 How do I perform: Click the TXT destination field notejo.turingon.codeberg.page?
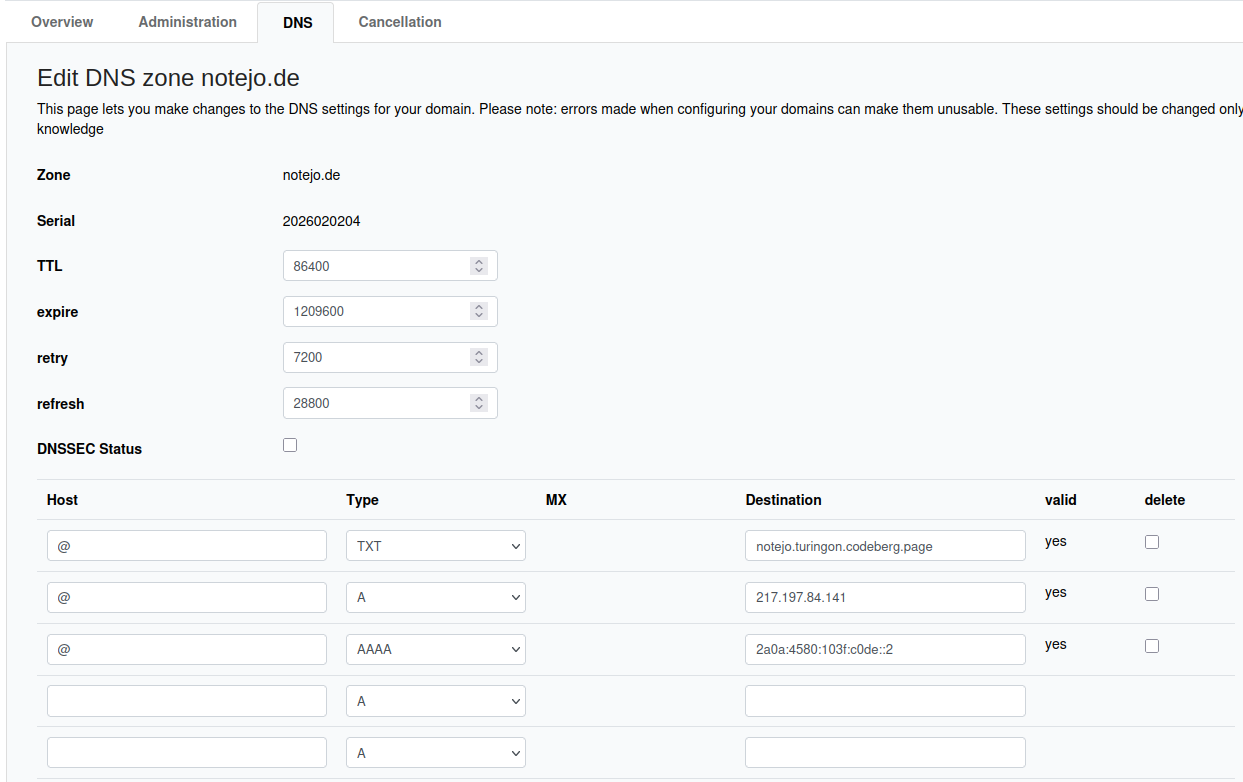tap(884, 546)
